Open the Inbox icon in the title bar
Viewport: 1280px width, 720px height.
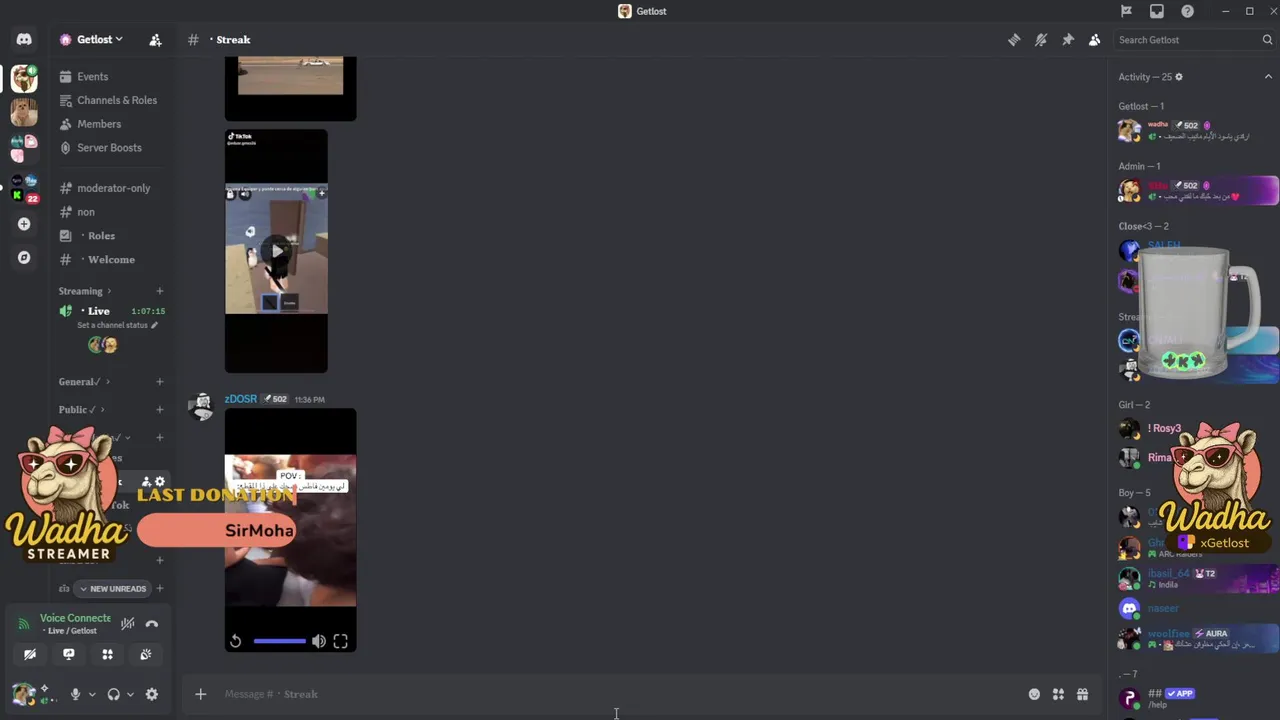click(x=1157, y=11)
